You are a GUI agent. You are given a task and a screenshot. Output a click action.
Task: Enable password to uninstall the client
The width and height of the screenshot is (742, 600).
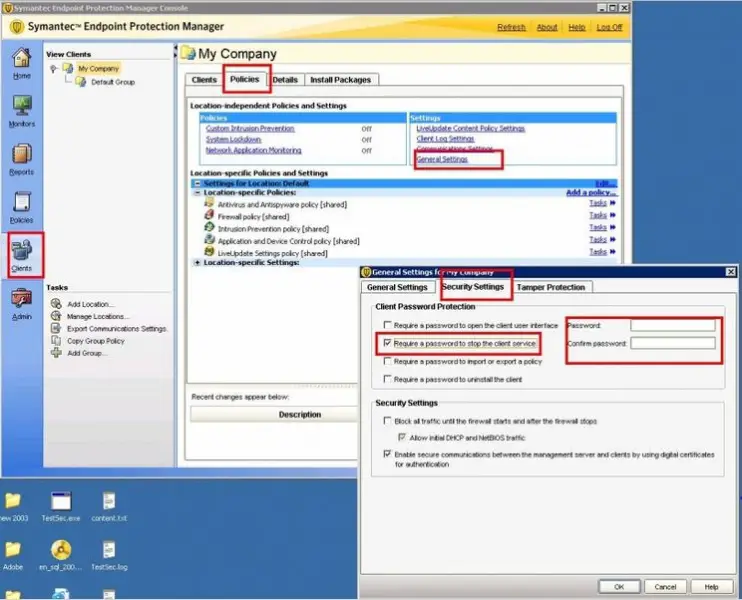coord(388,379)
